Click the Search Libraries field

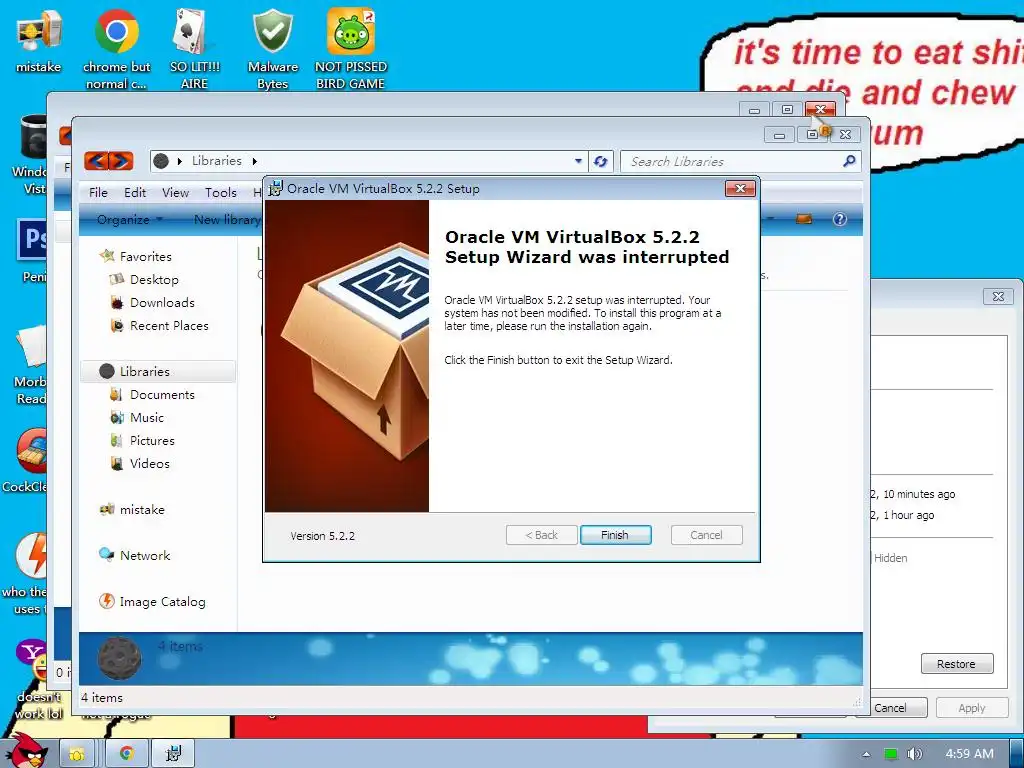click(x=741, y=161)
